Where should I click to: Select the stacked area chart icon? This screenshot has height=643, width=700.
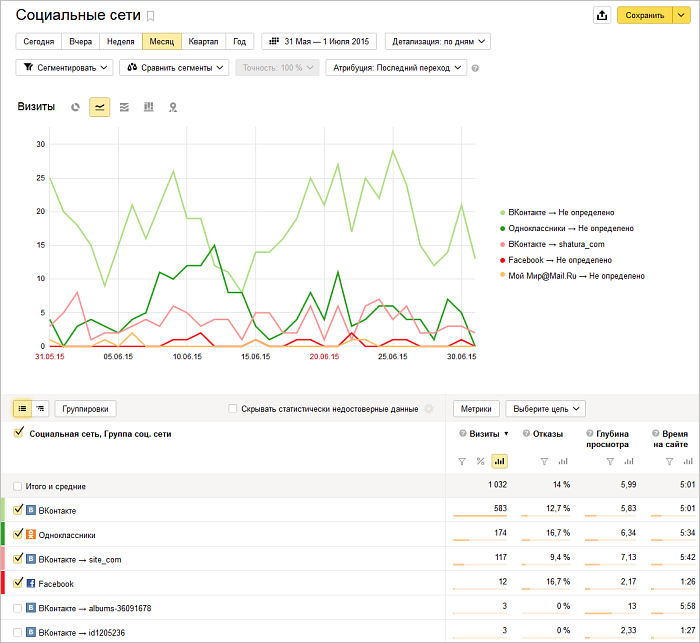(124, 107)
